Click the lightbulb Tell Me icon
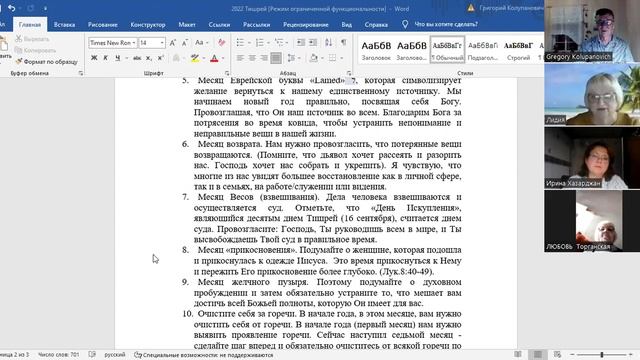 pyautogui.click(x=404, y=24)
